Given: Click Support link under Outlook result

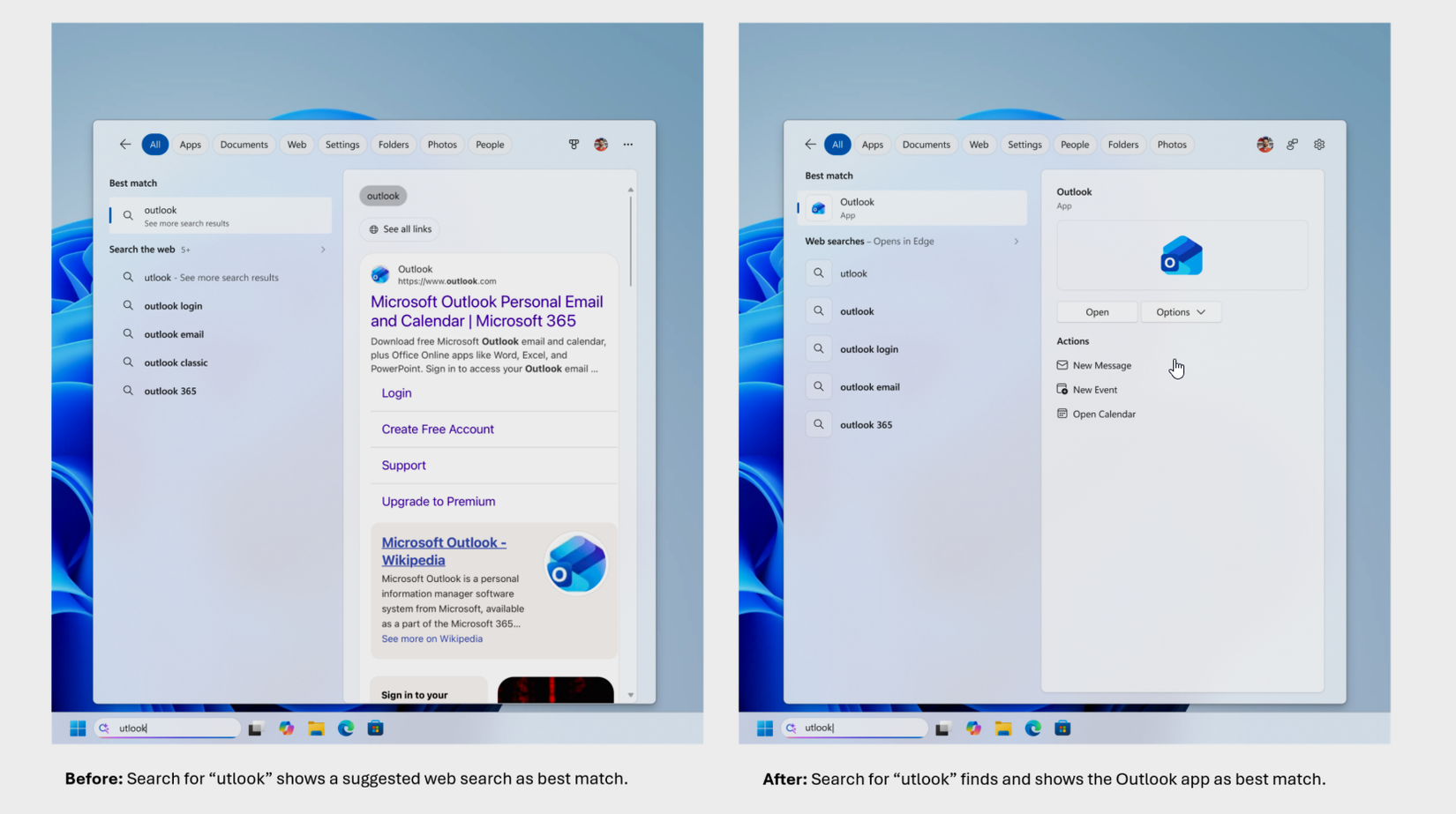Looking at the screenshot, I should 403,466.
